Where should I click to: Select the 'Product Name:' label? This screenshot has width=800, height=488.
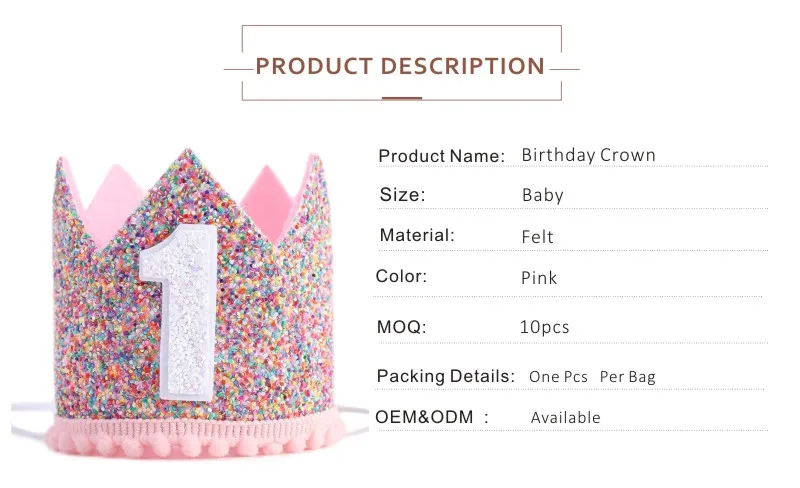(x=441, y=156)
